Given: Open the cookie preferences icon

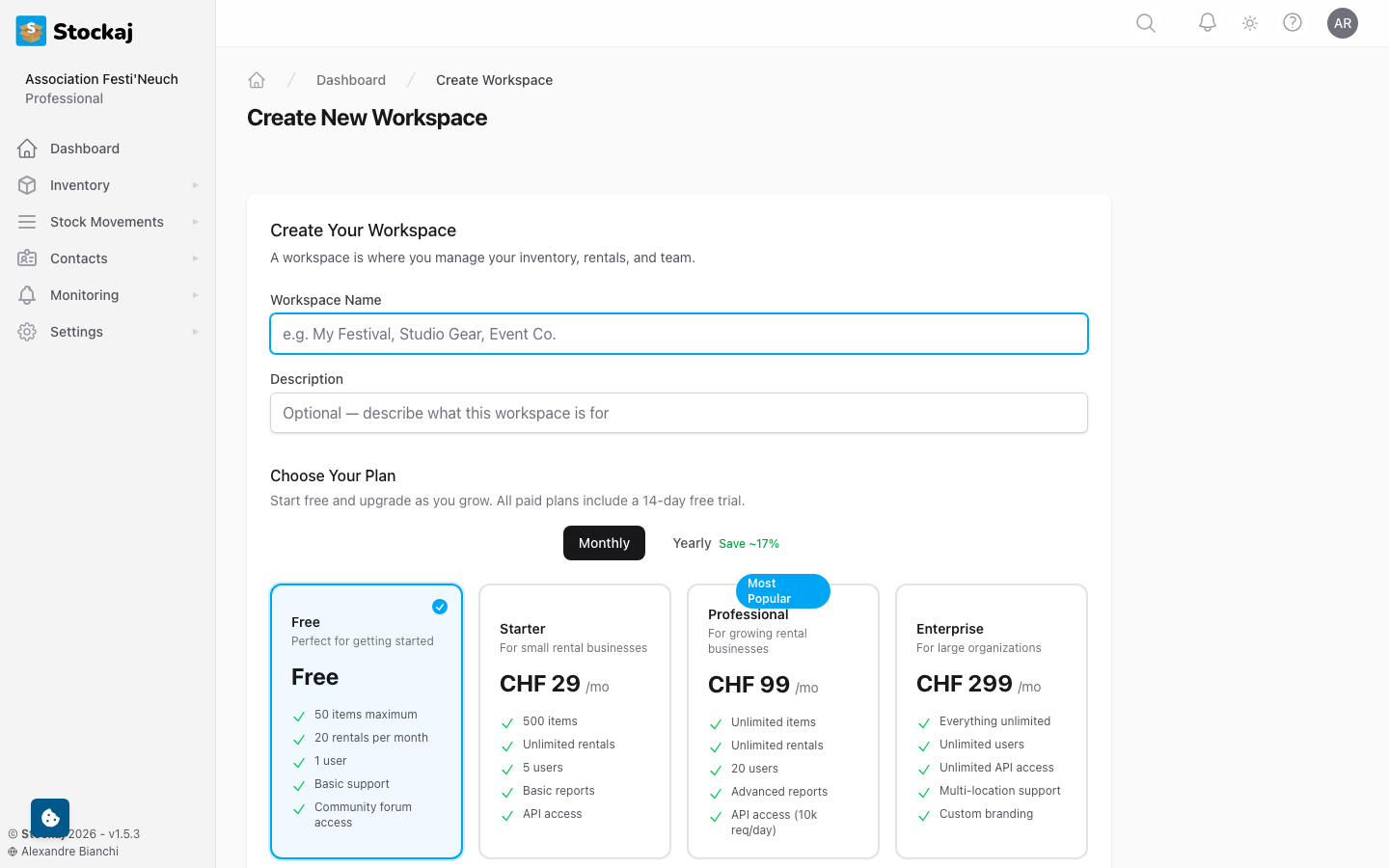Looking at the screenshot, I should [50, 818].
